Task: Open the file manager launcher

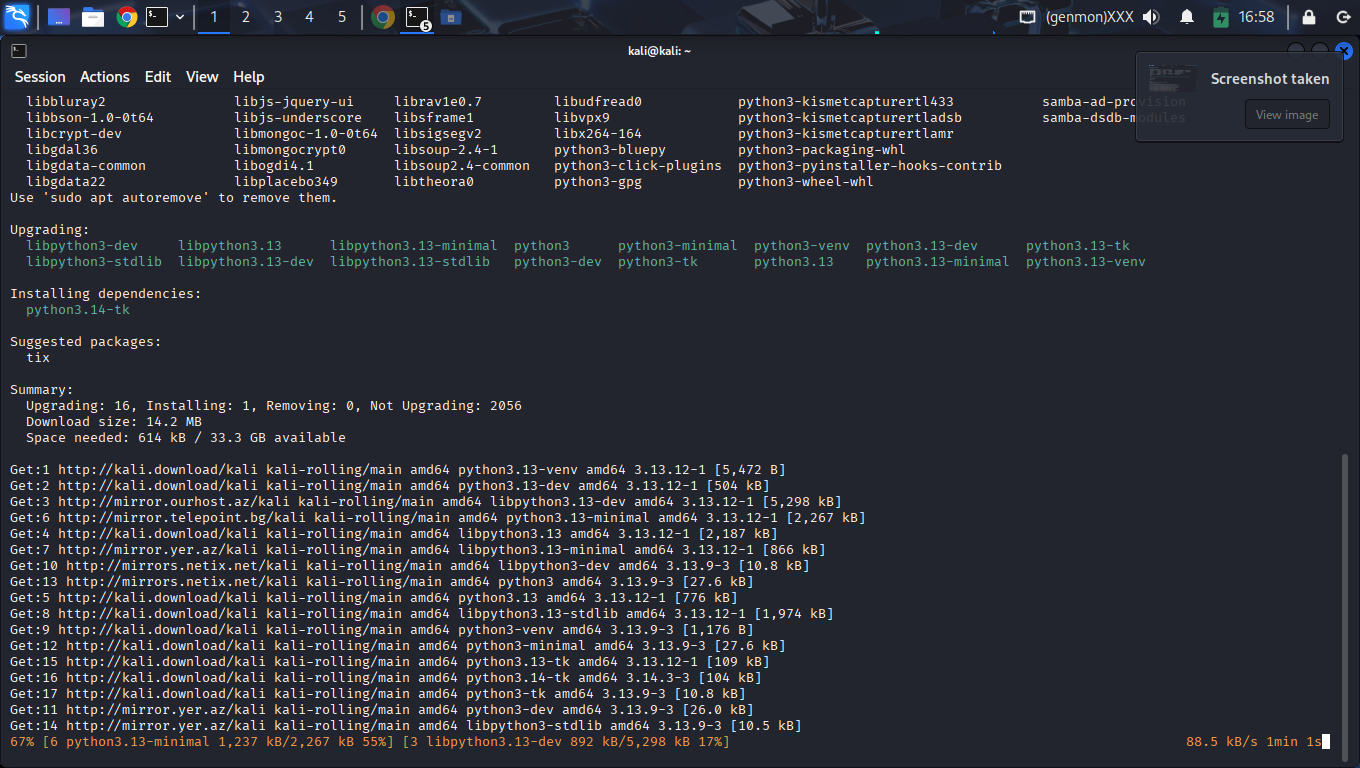Action: [93, 17]
